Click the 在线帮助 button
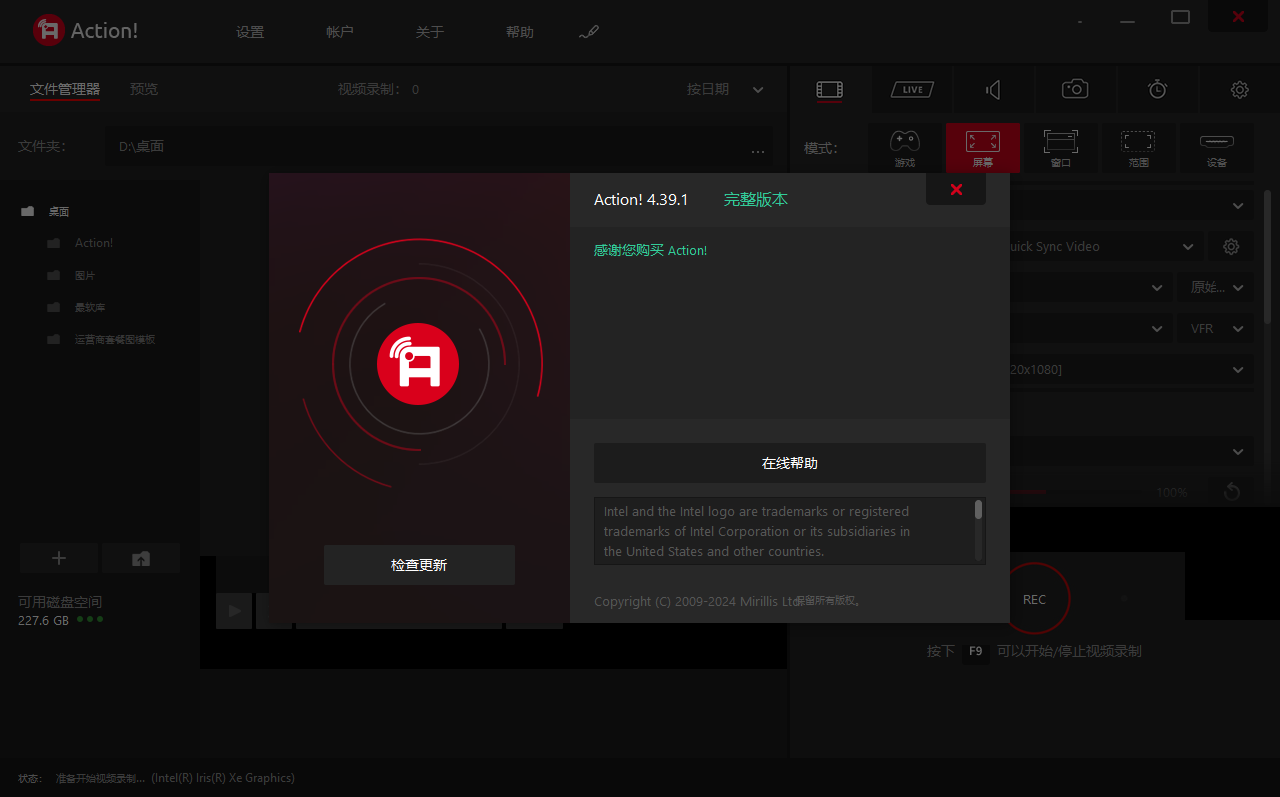Image resolution: width=1280 pixels, height=797 pixels. click(789, 463)
